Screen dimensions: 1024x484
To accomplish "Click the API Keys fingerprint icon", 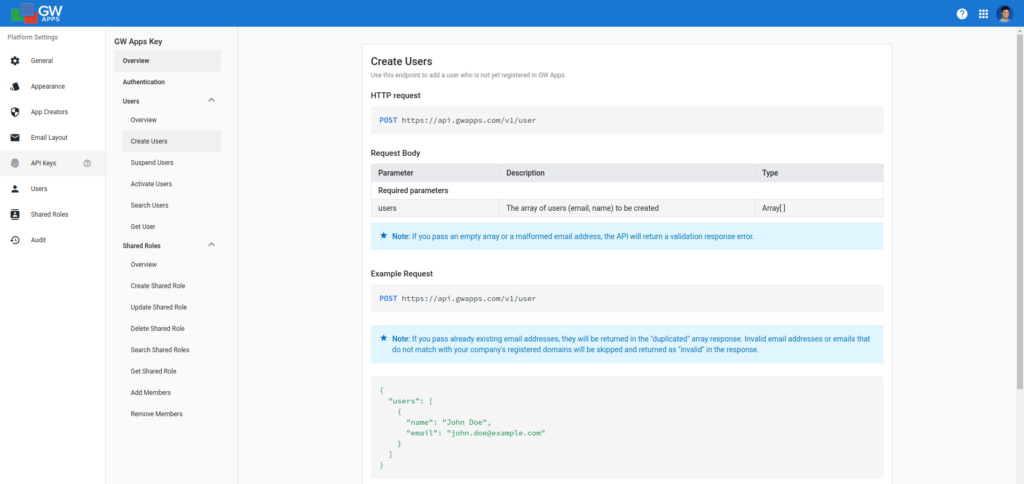I will [15, 163].
